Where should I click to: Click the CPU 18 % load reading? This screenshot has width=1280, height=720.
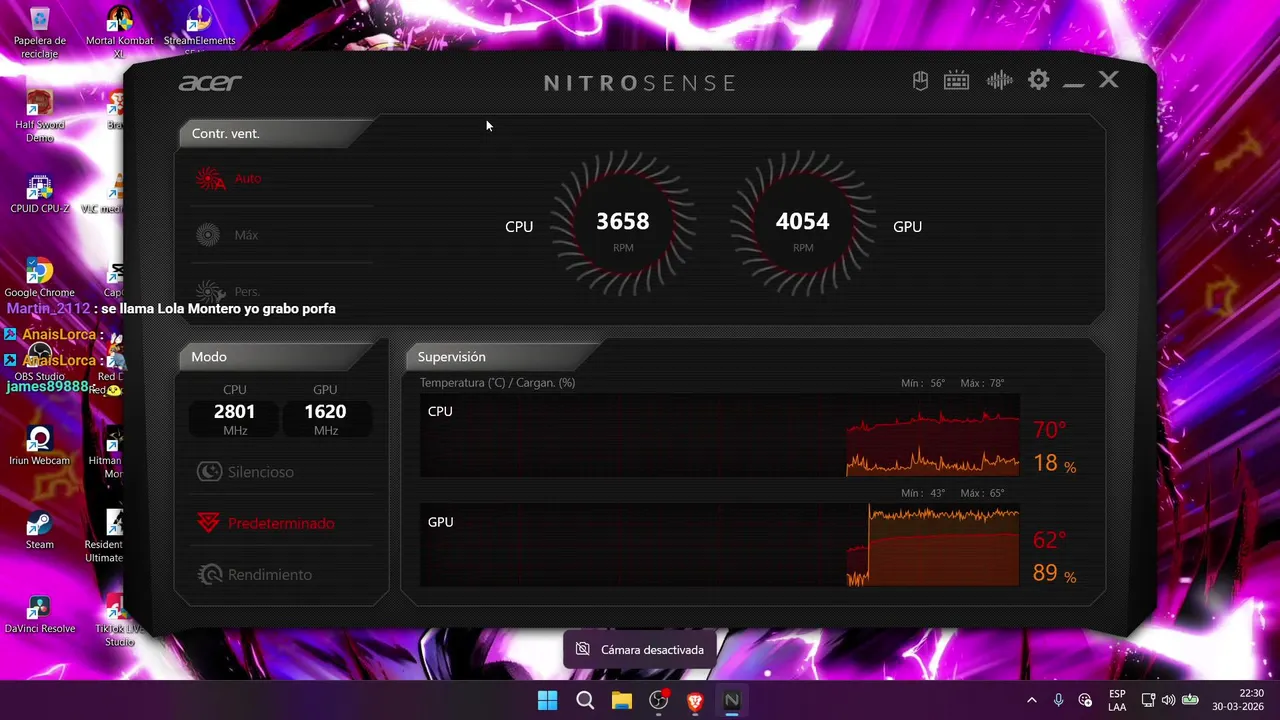[x=1055, y=464]
